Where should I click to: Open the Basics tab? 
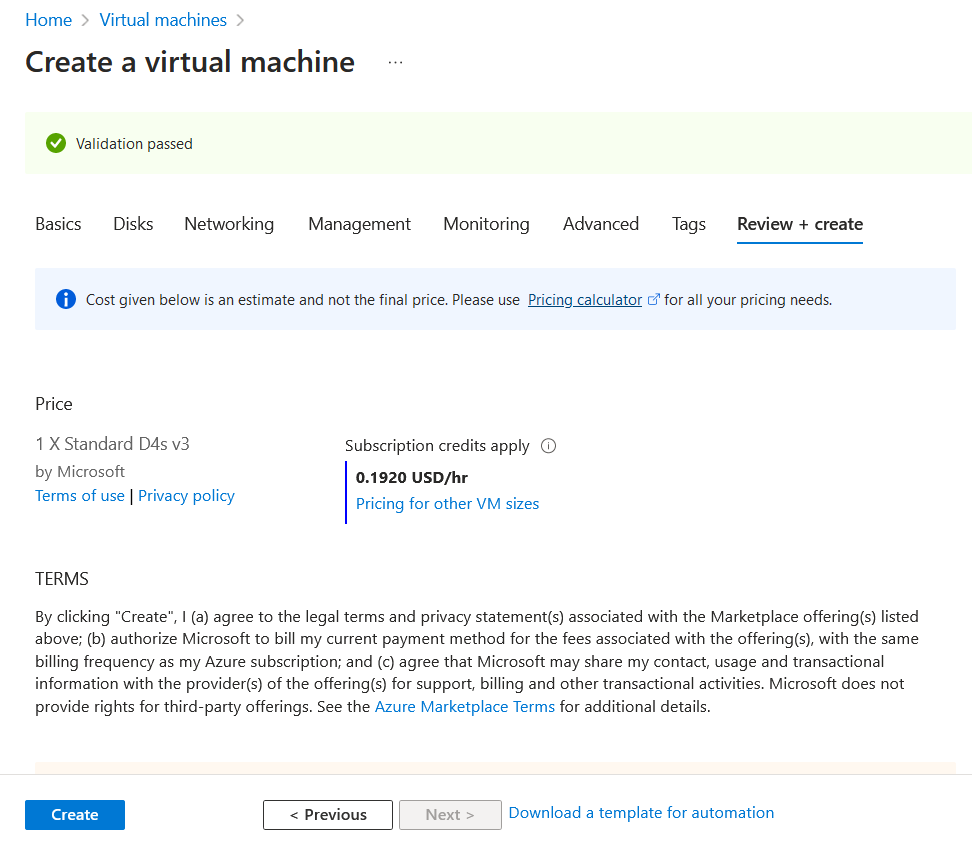(58, 224)
